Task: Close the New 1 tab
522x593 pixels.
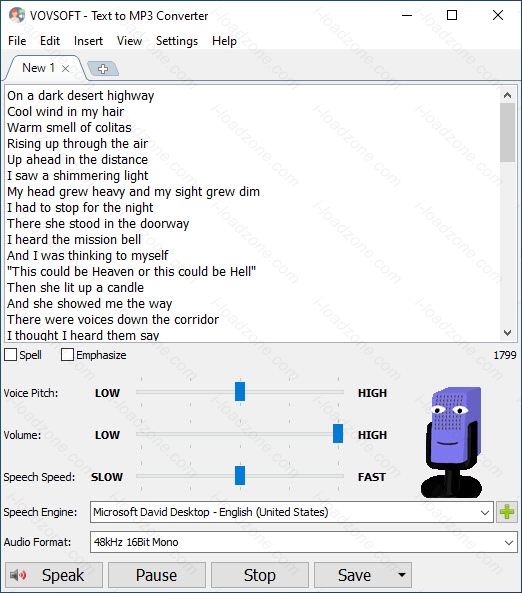Action: [65, 68]
